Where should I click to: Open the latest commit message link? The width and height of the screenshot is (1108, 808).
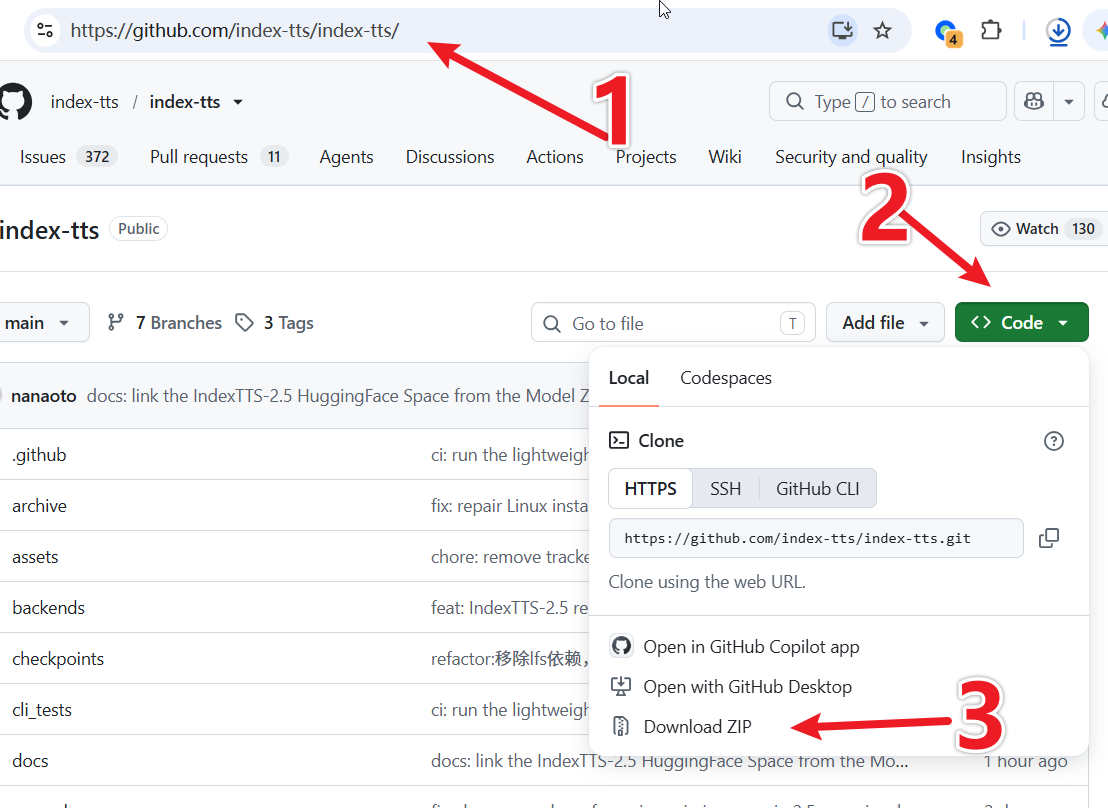[337, 396]
